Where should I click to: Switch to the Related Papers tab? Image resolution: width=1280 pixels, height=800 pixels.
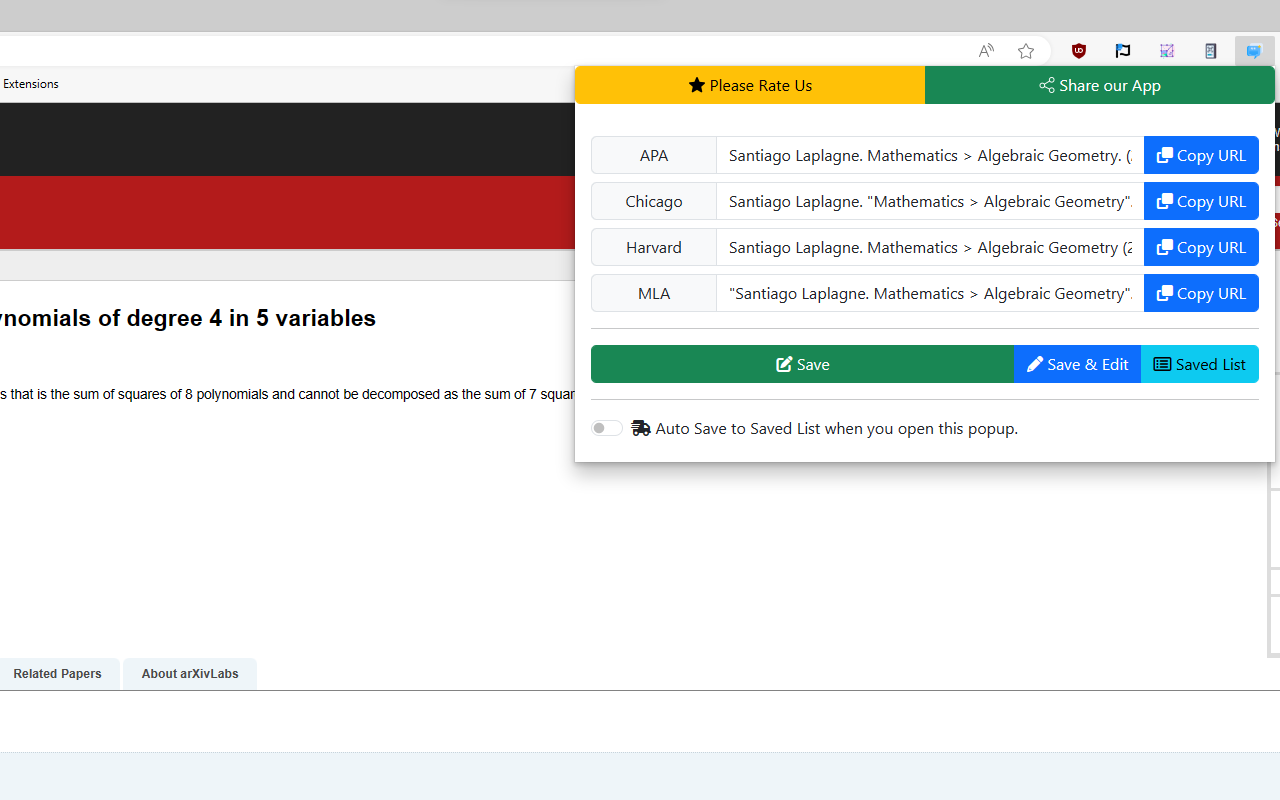point(58,673)
